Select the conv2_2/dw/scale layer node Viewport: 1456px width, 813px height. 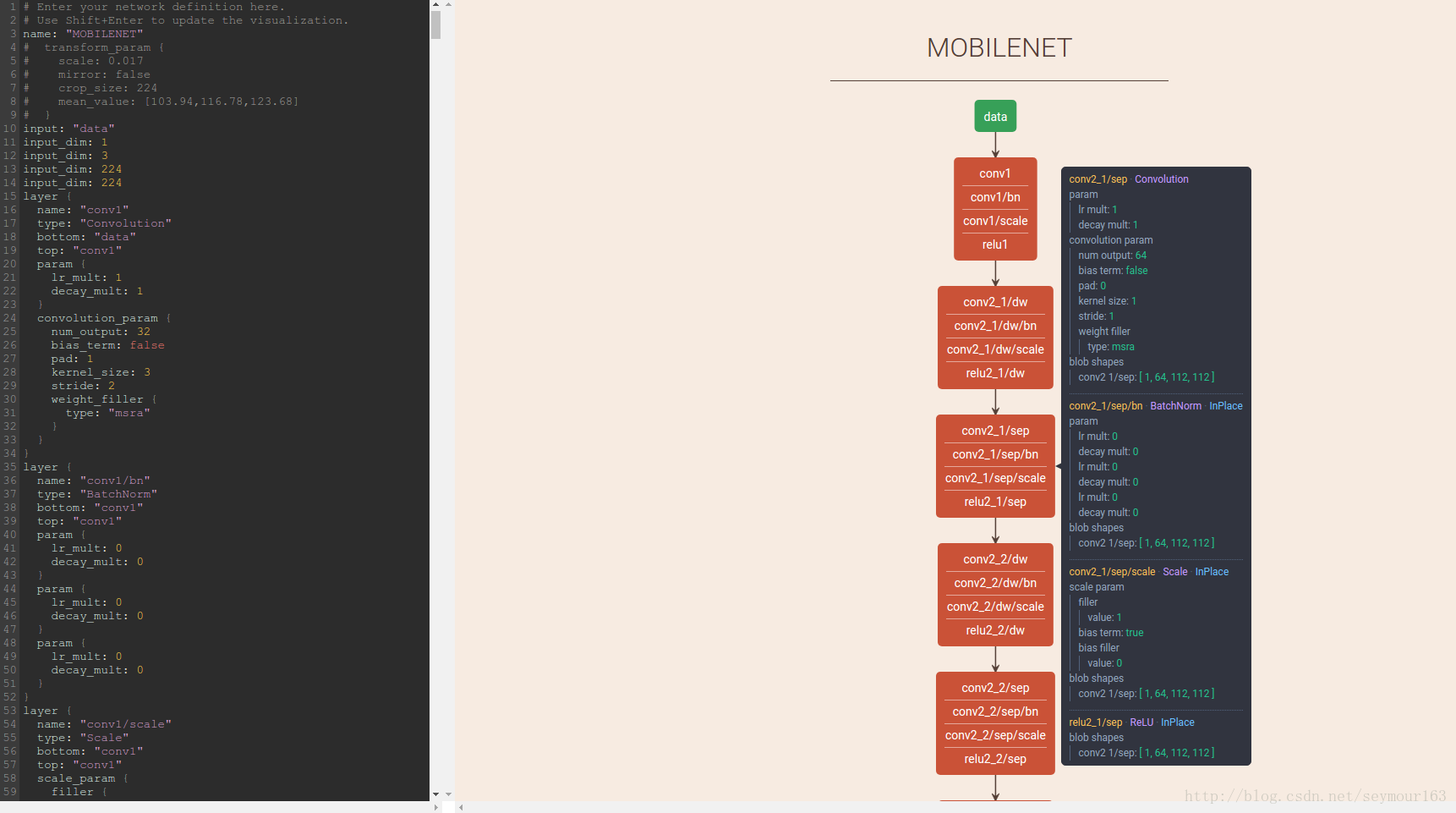[995, 607]
